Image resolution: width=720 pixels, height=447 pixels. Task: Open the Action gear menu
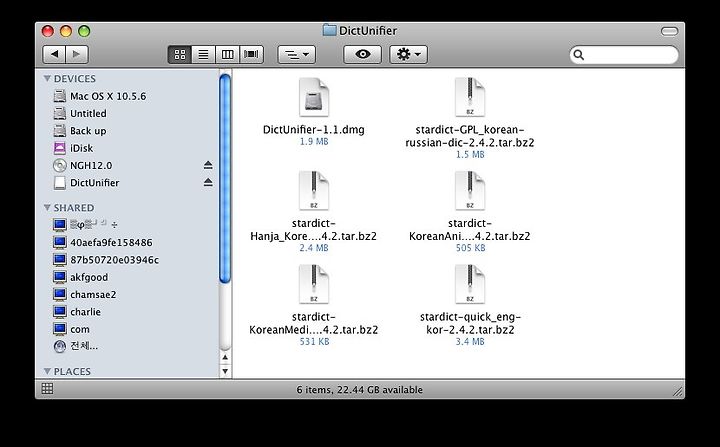(x=409, y=55)
